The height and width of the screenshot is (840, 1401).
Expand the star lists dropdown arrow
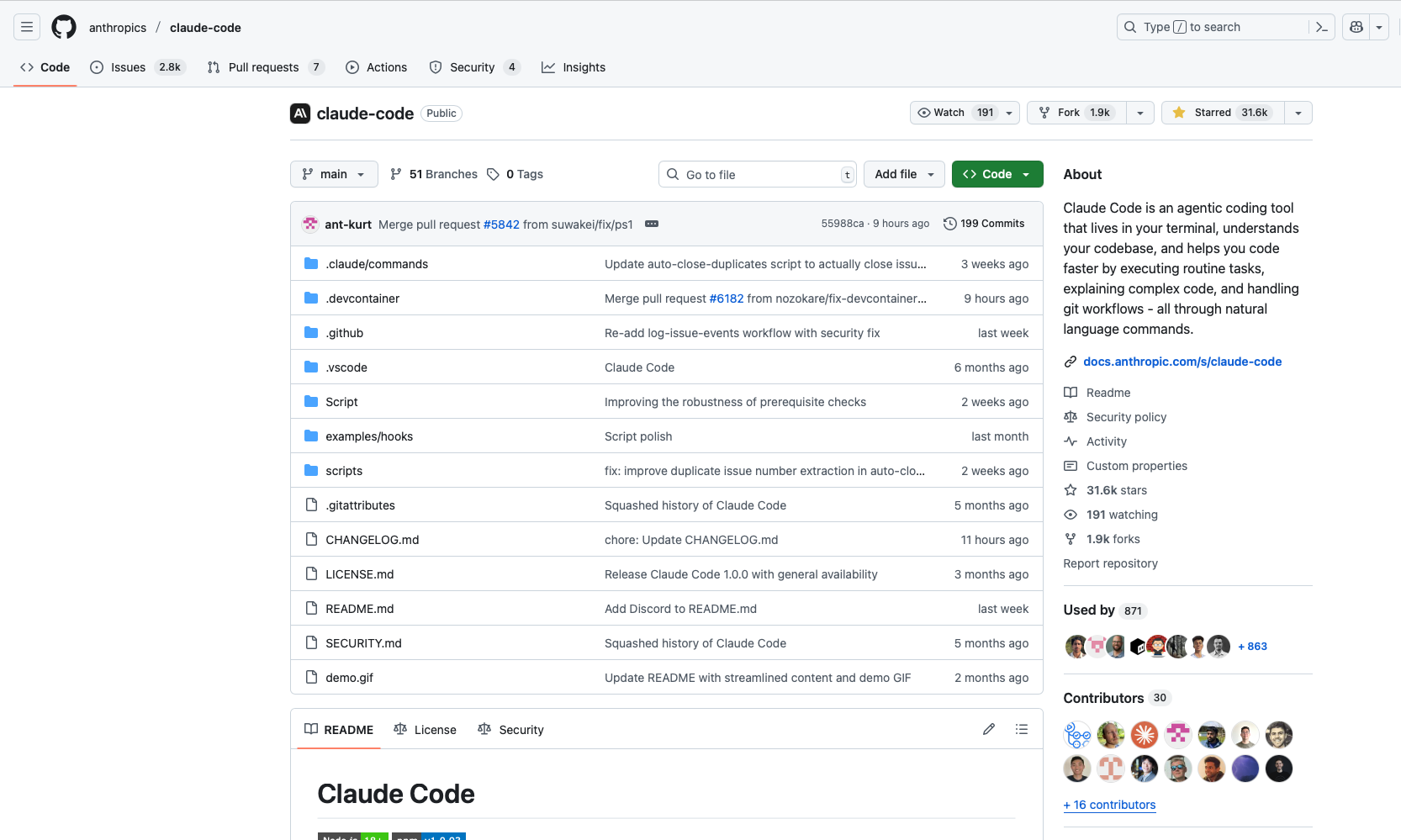tap(1298, 113)
